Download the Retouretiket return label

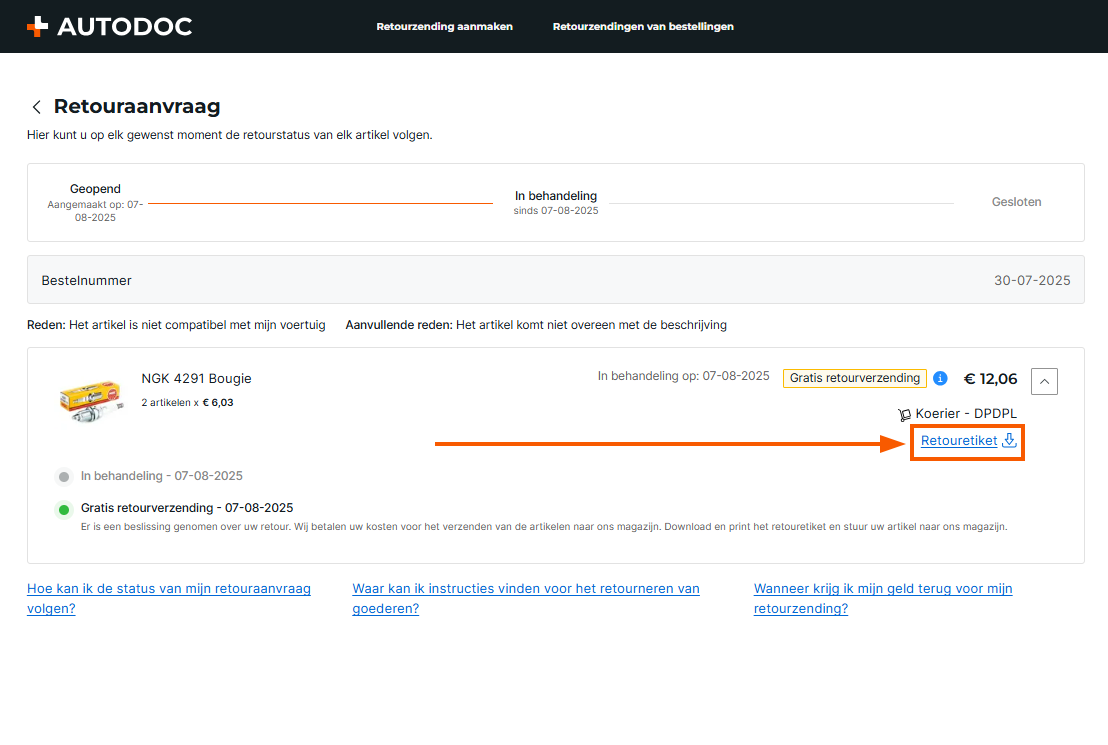click(959, 440)
